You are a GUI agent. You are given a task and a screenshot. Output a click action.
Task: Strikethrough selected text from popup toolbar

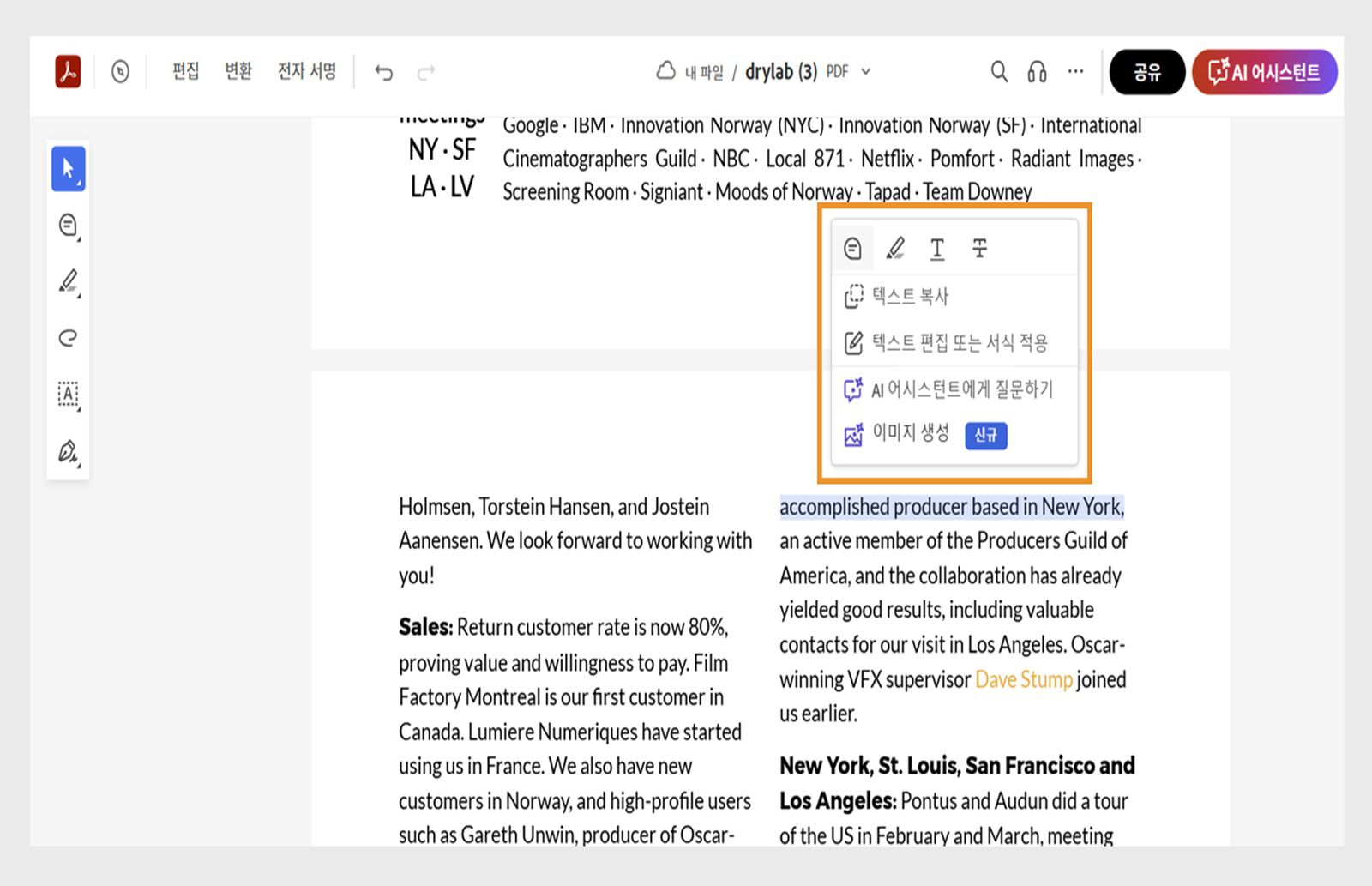point(979,249)
